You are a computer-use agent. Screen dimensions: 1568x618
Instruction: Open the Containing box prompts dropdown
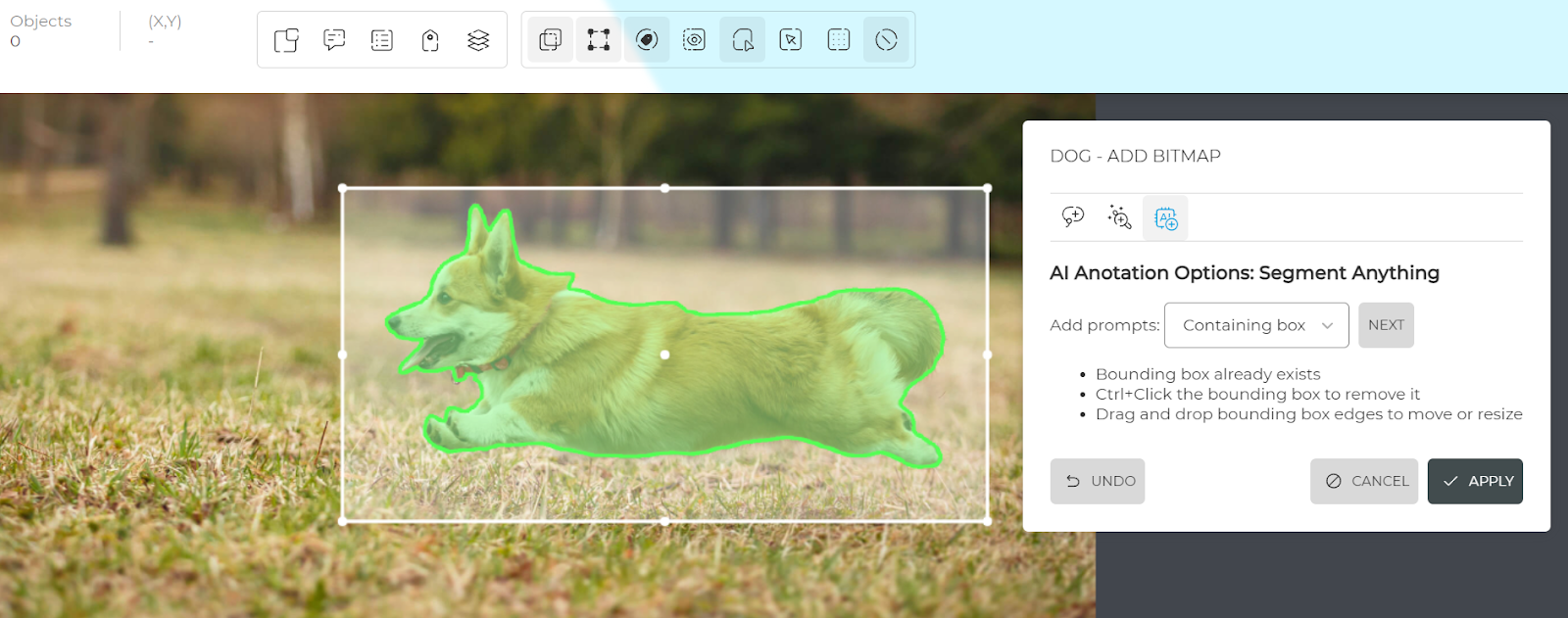tap(1256, 325)
